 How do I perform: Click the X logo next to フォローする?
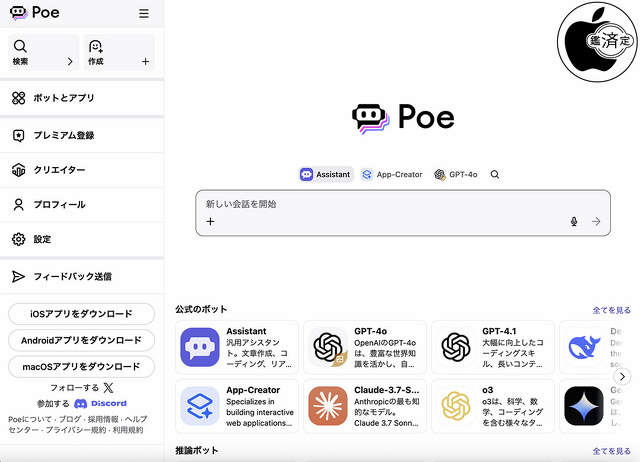(x=109, y=388)
